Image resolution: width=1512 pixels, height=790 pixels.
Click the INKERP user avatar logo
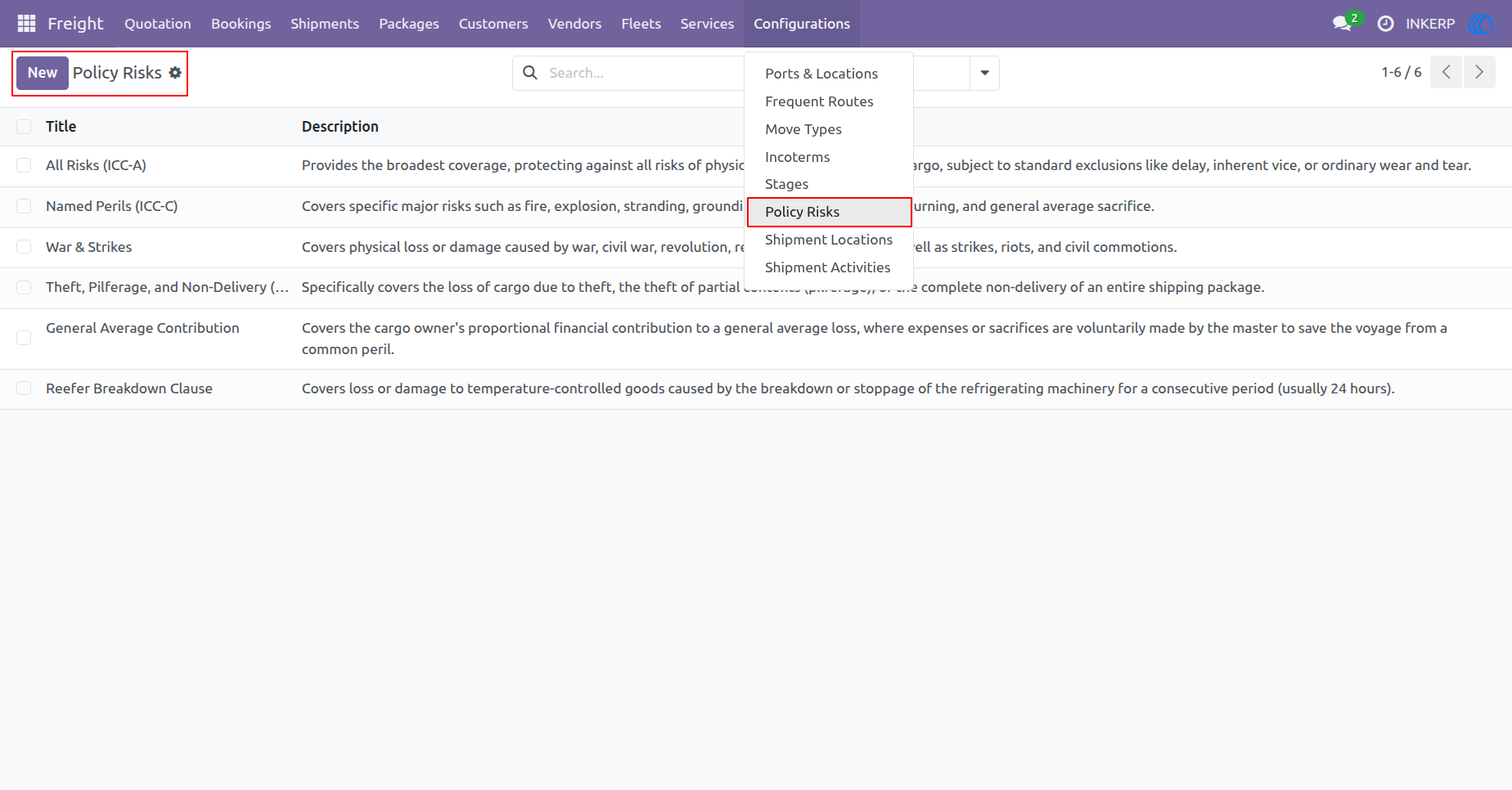(x=1481, y=24)
